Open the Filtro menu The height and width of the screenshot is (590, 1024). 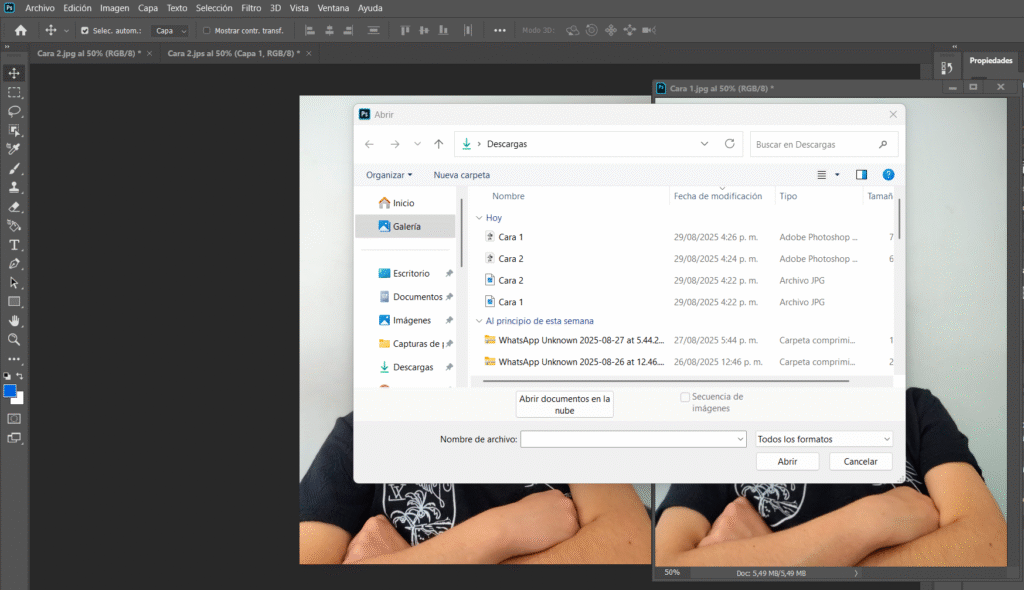point(251,8)
